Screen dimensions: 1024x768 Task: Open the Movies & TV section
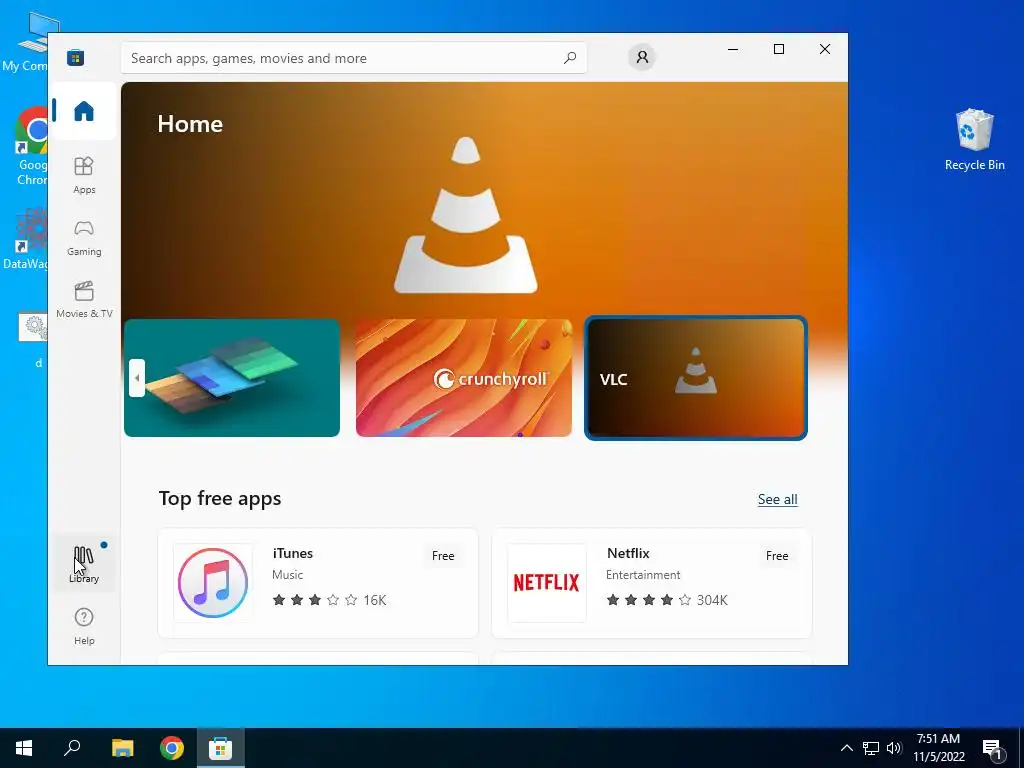tap(84, 299)
